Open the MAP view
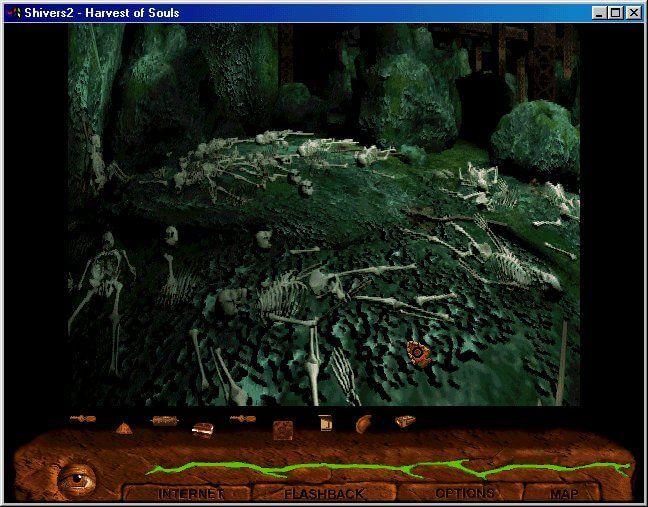 coord(564,493)
